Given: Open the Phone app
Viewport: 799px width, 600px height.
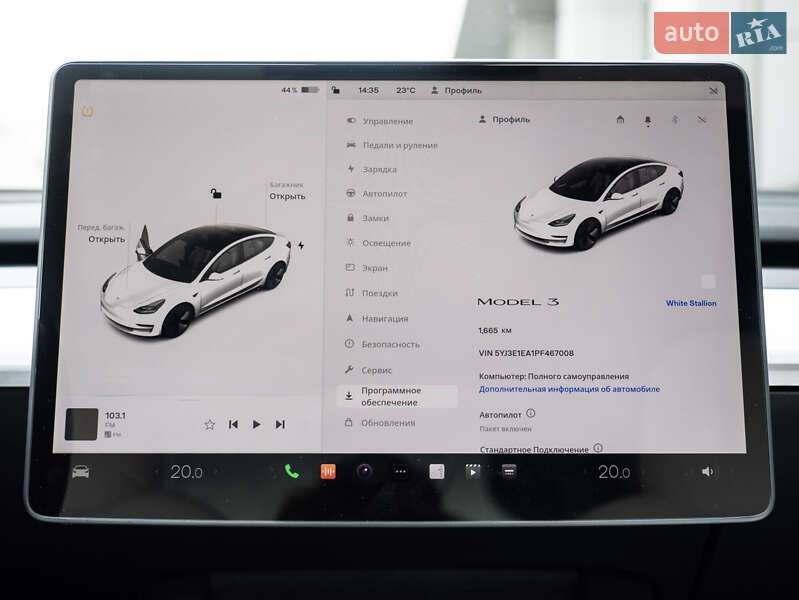Looking at the screenshot, I should 291,472.
